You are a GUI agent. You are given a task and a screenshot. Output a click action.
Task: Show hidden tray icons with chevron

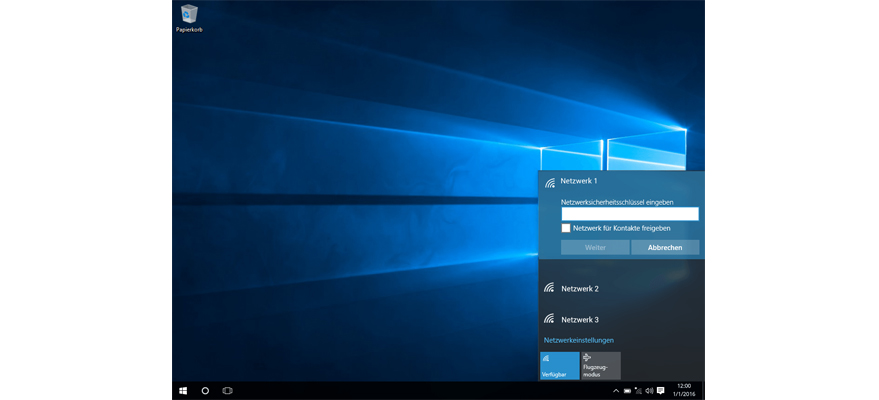(616, 390)
